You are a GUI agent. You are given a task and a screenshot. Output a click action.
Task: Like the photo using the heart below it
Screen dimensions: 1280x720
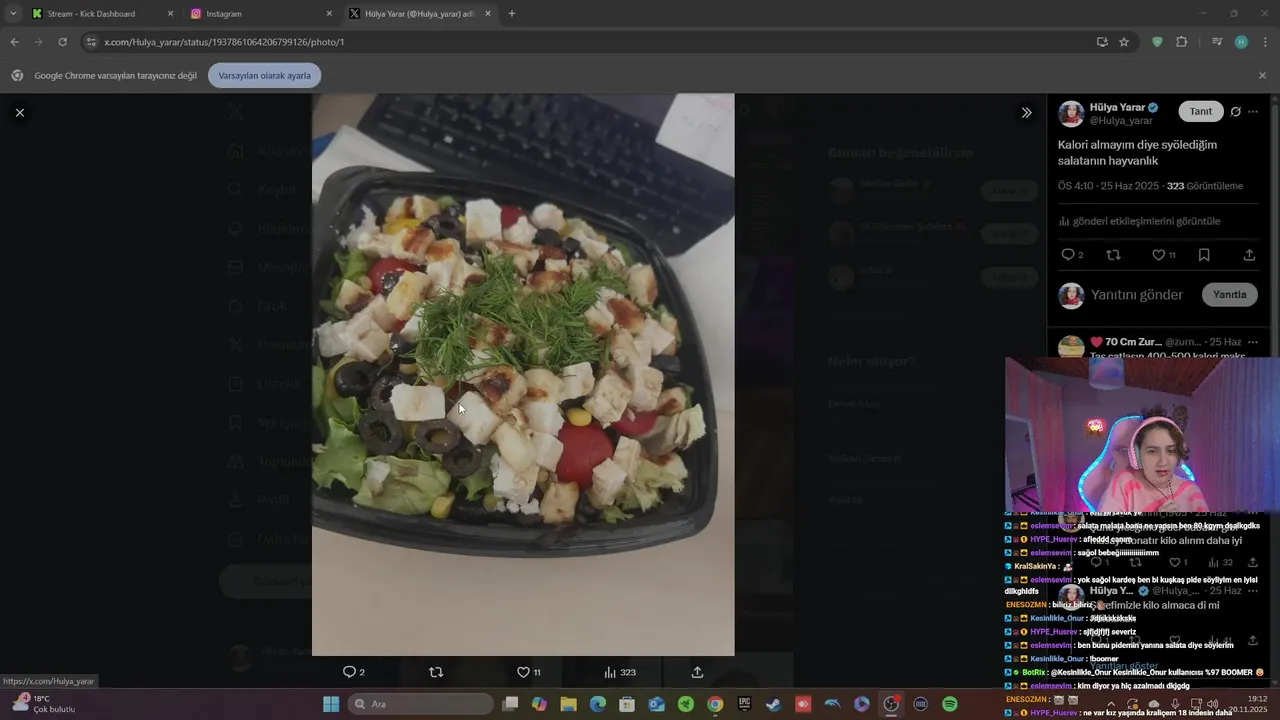[x=523, y=672]
